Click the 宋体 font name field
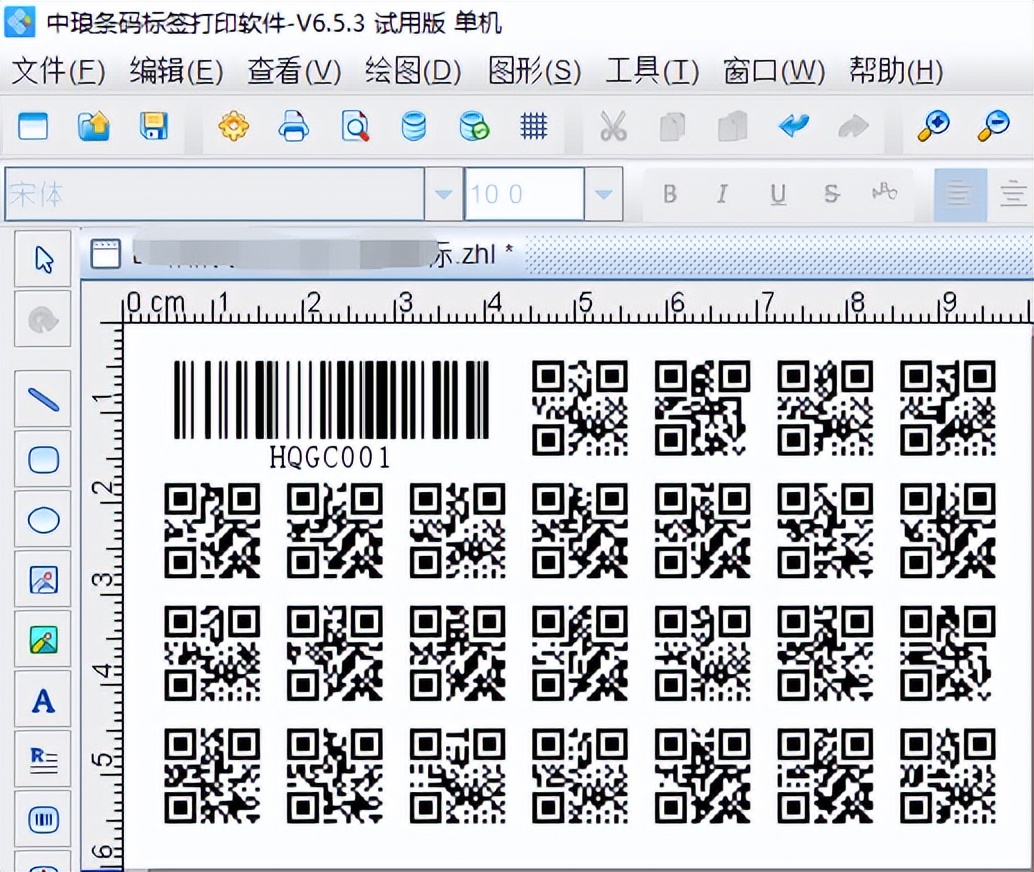This screenshot has width=1034, height=872. 214,194
